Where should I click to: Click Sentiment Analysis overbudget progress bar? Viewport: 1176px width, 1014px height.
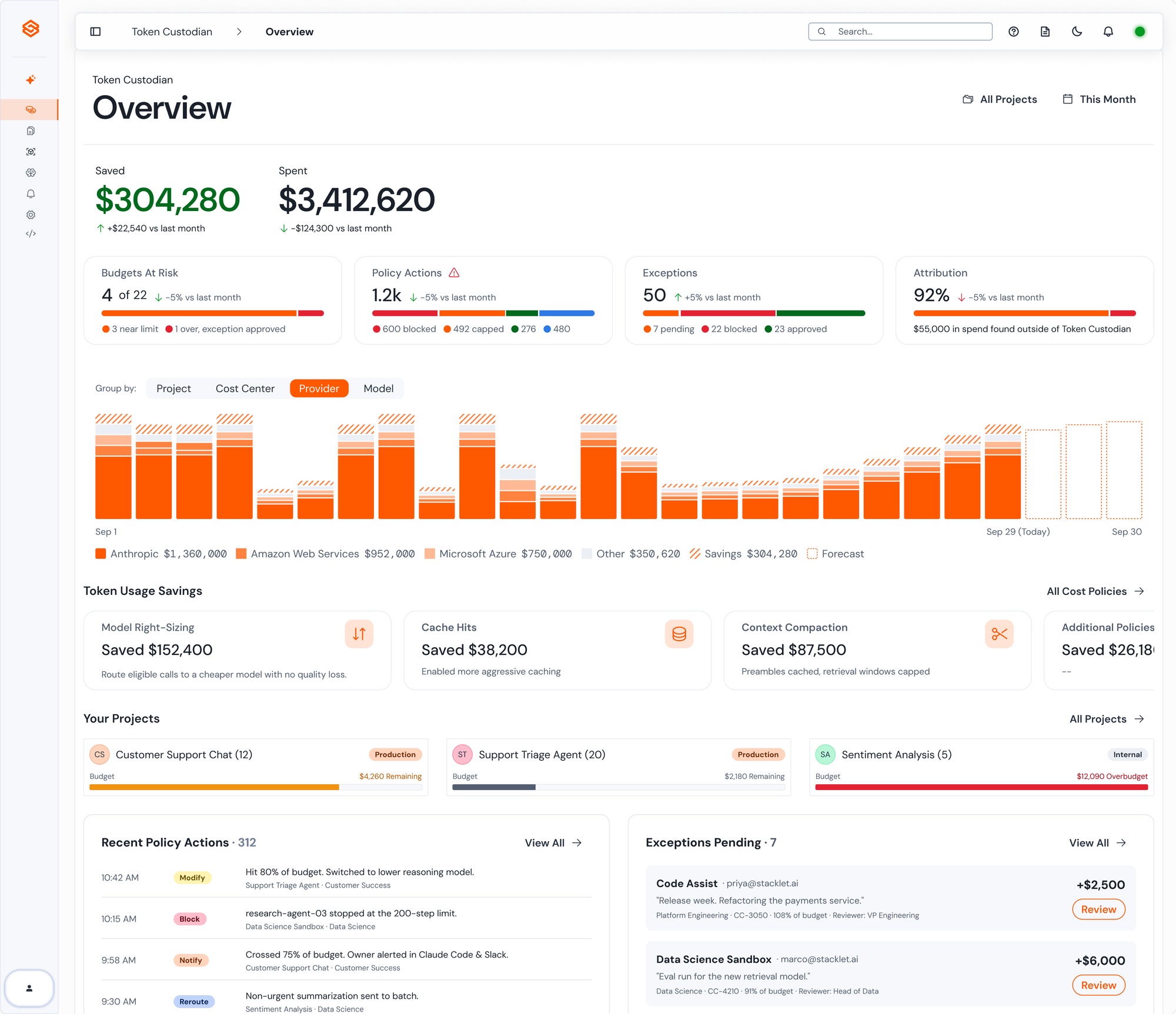981,787
